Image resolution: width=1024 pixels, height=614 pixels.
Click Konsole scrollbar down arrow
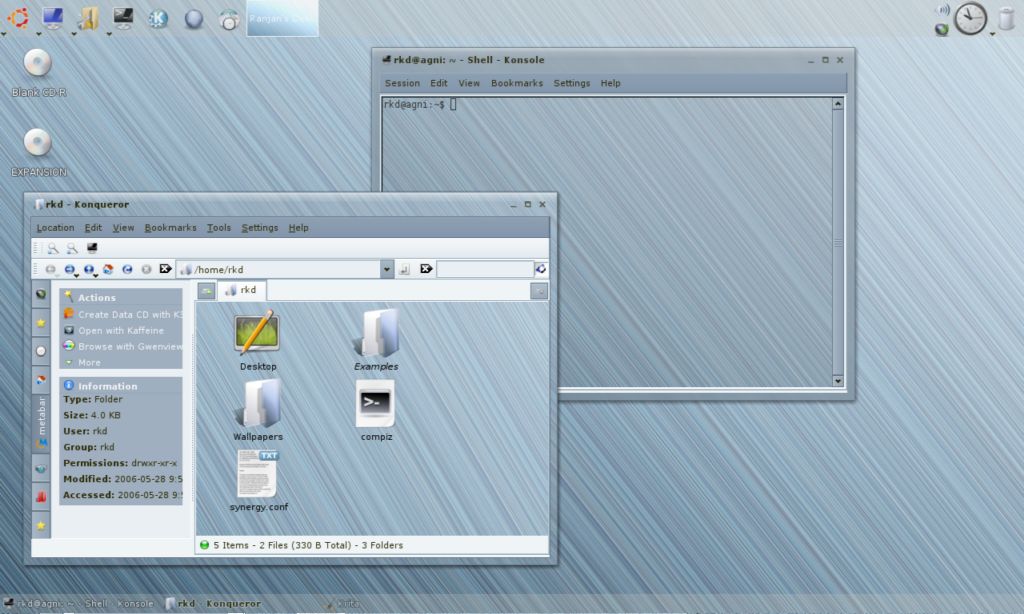[x=838, y=381]
